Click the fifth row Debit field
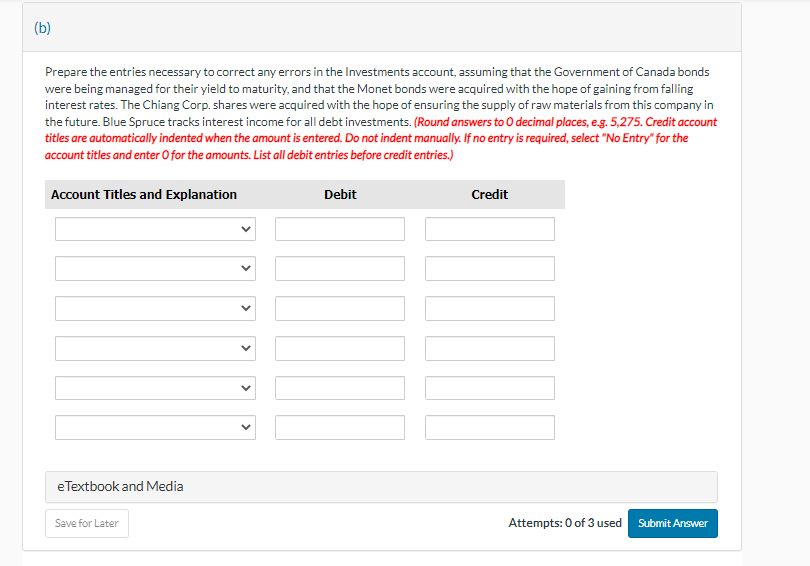 click(x=340, y=388)
